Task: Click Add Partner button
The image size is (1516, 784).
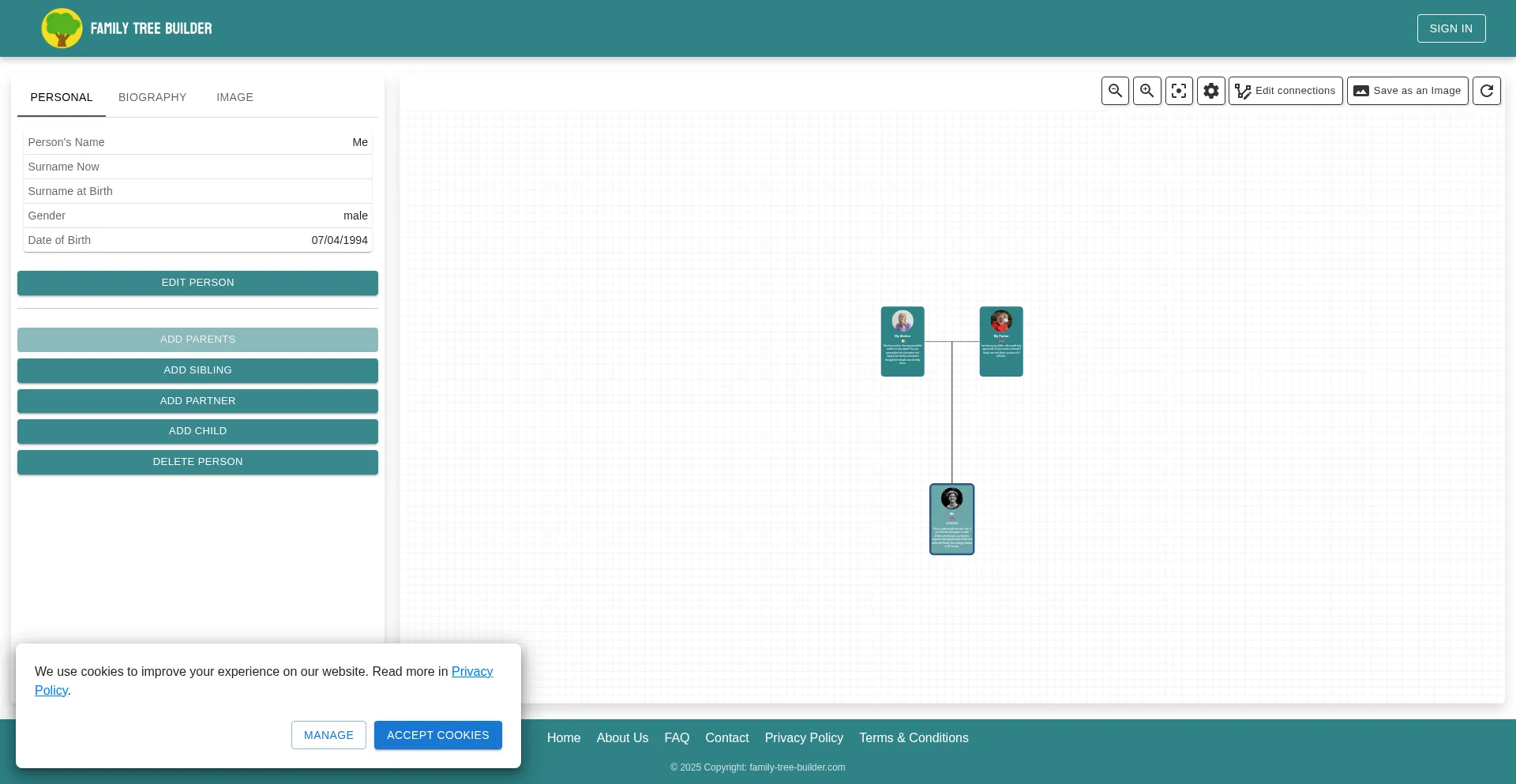Action: (197, 401)
